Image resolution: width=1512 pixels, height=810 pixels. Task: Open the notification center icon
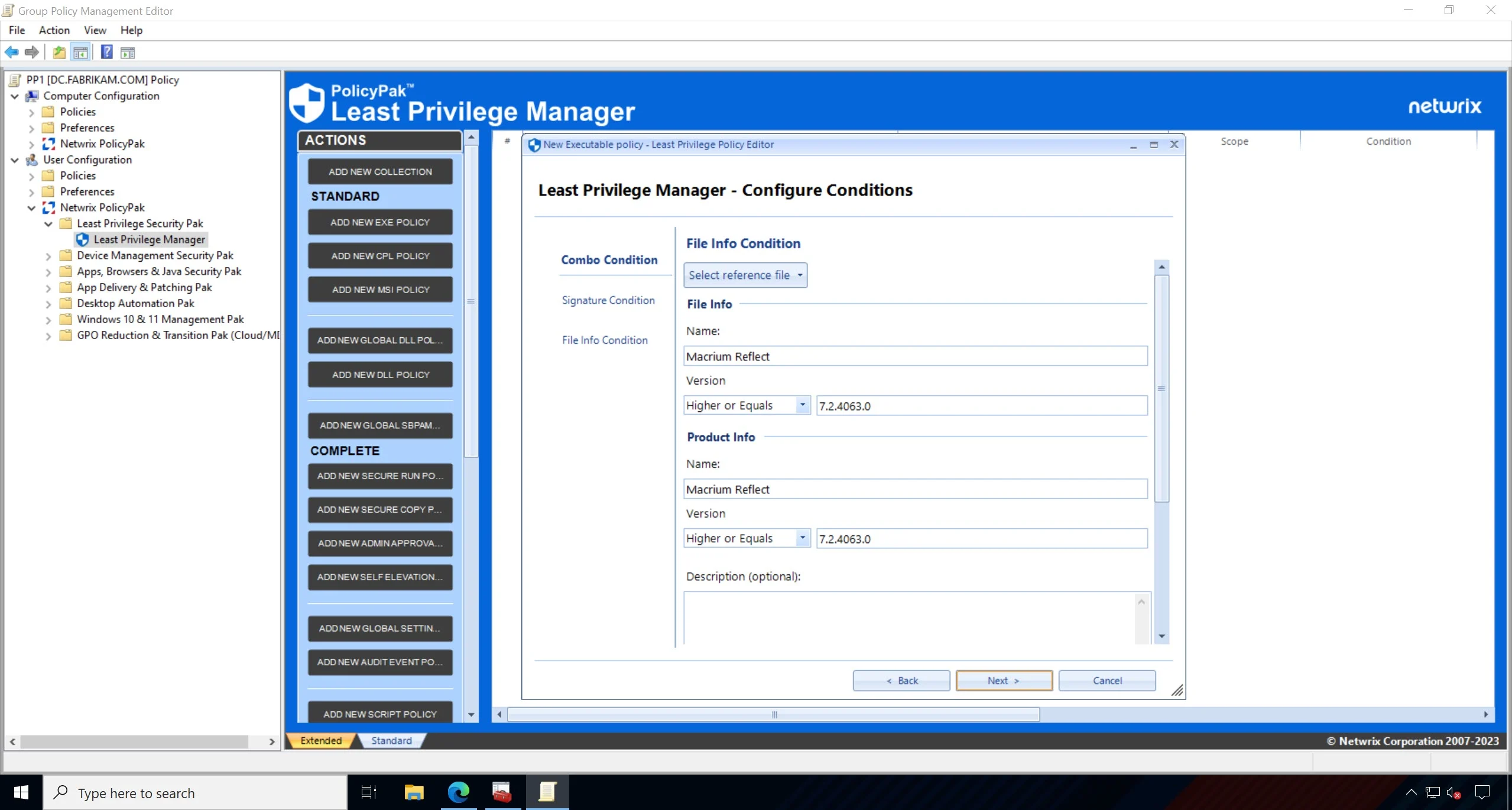tap(1482, 792)
